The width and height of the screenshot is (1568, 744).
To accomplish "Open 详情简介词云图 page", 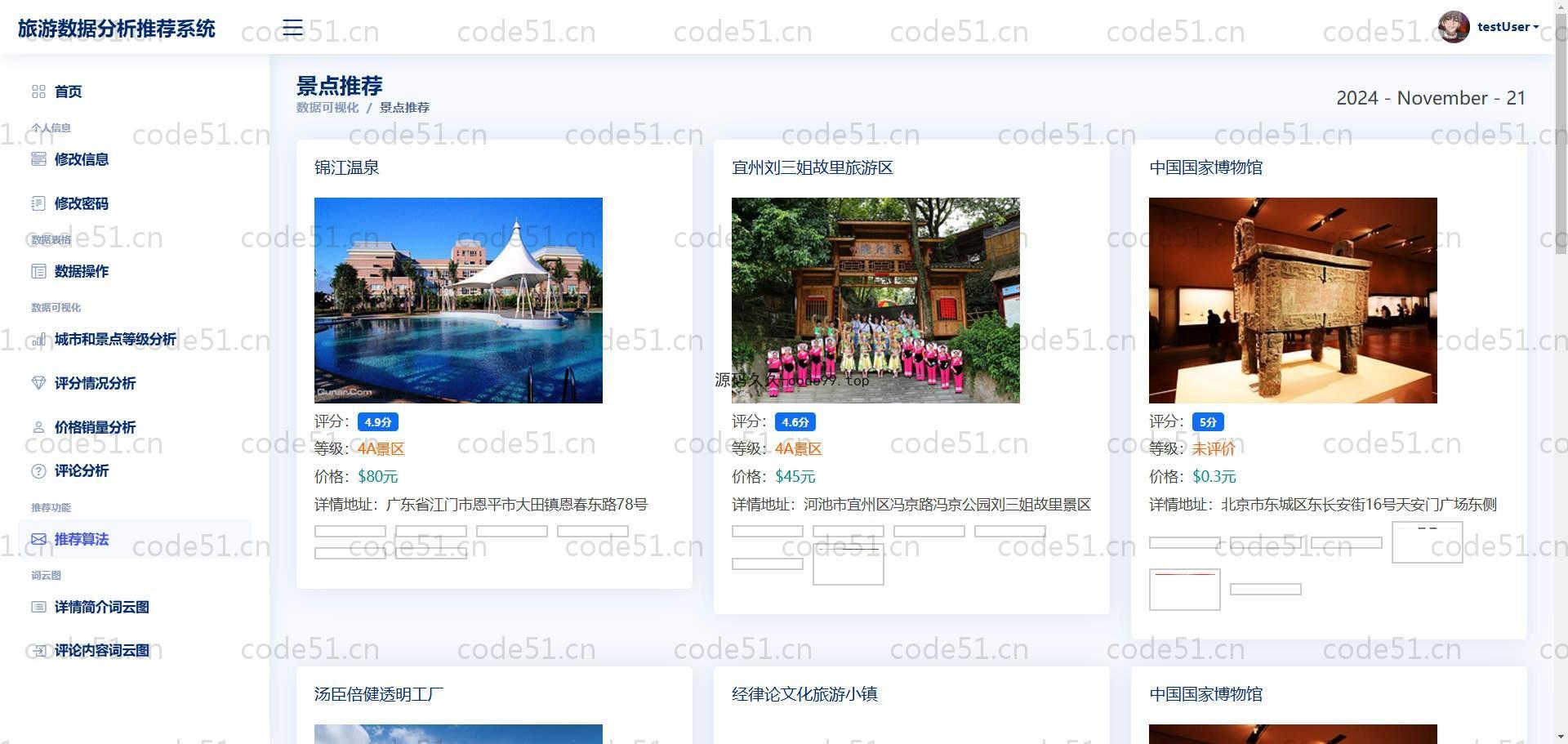I will click(135, 607).
